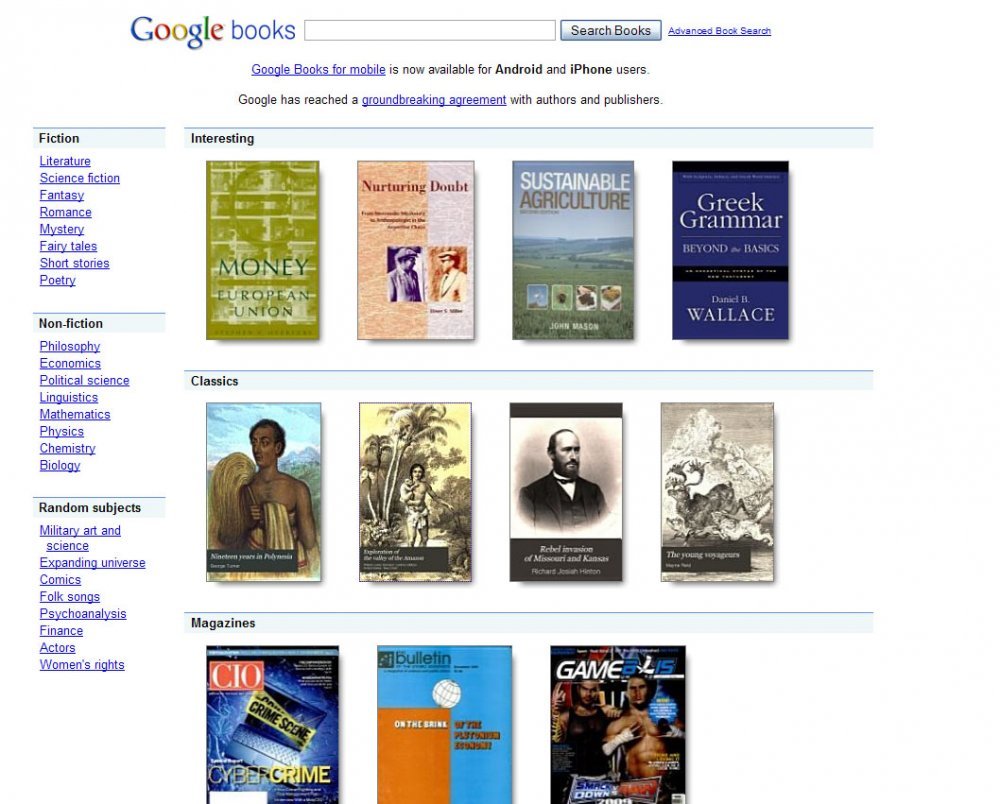Viewport: 1000px width, 804px height.
Task: Browse the Science fiction category
Action: (80, 179)
